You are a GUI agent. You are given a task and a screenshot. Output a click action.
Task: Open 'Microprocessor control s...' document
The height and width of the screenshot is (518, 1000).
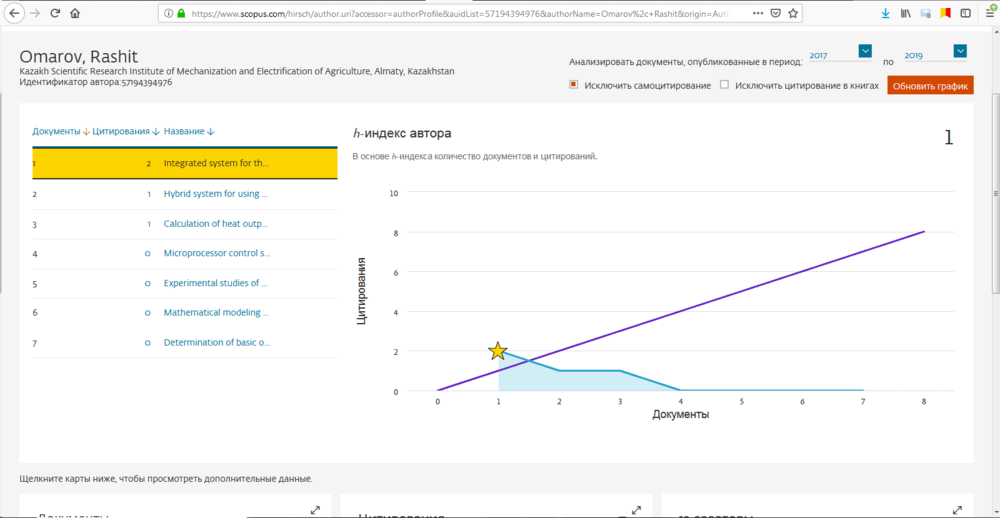point(217,253)
